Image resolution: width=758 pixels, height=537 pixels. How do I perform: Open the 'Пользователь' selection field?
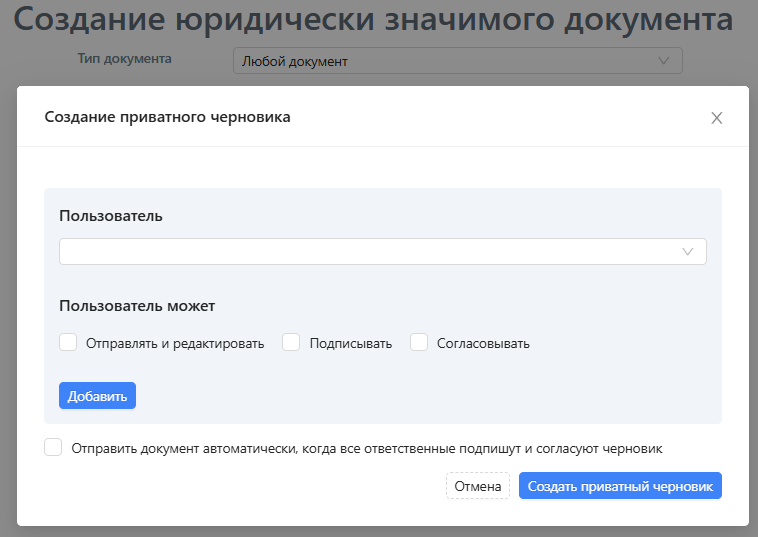(383, 251)
